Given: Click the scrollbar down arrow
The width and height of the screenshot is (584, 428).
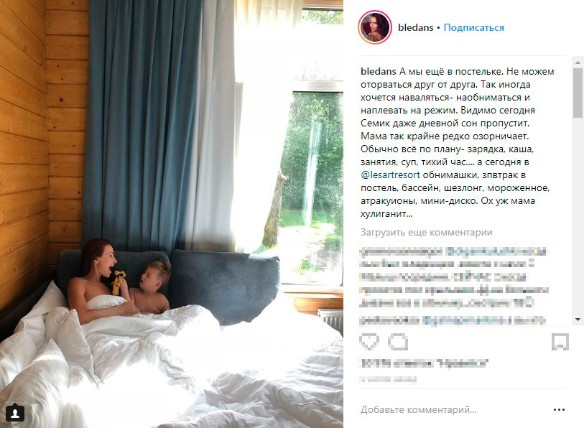Looking at the screenshot, I should coord(578,319).
